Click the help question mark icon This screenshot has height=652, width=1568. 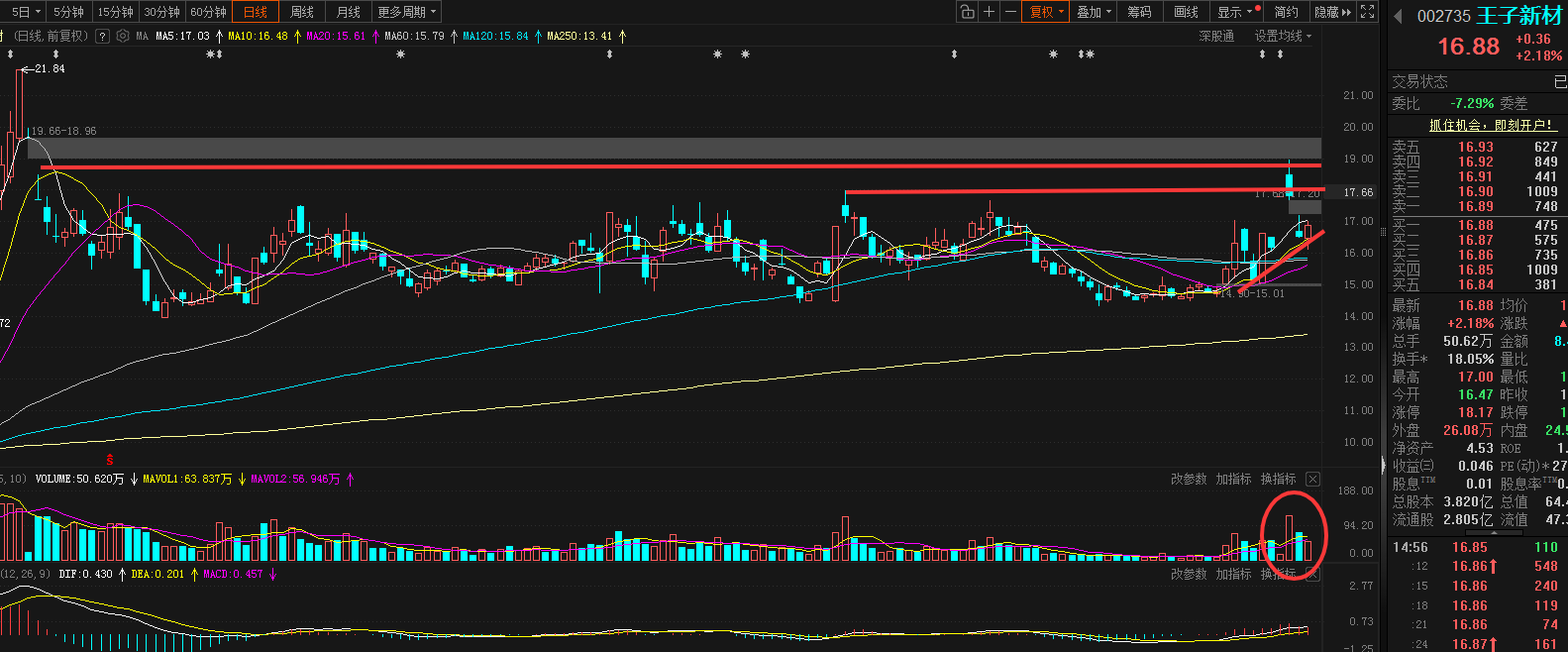(102, 36)
